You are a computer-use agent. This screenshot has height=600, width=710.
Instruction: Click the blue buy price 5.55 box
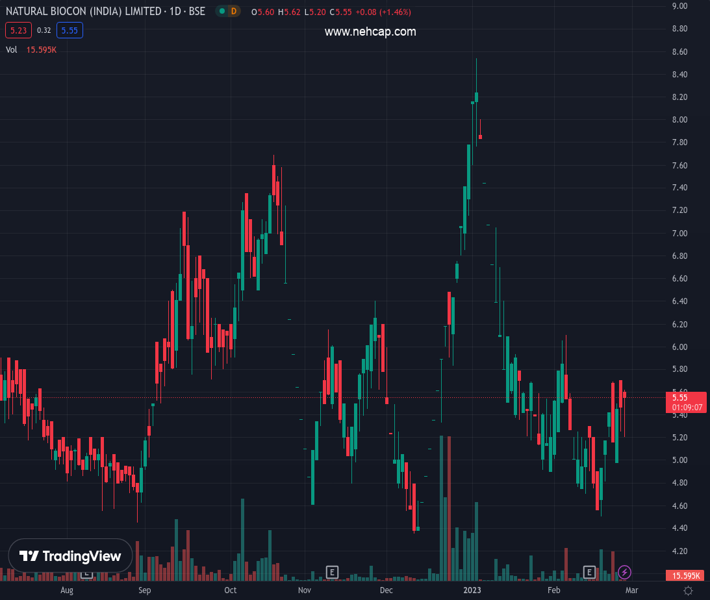[69, 30]
